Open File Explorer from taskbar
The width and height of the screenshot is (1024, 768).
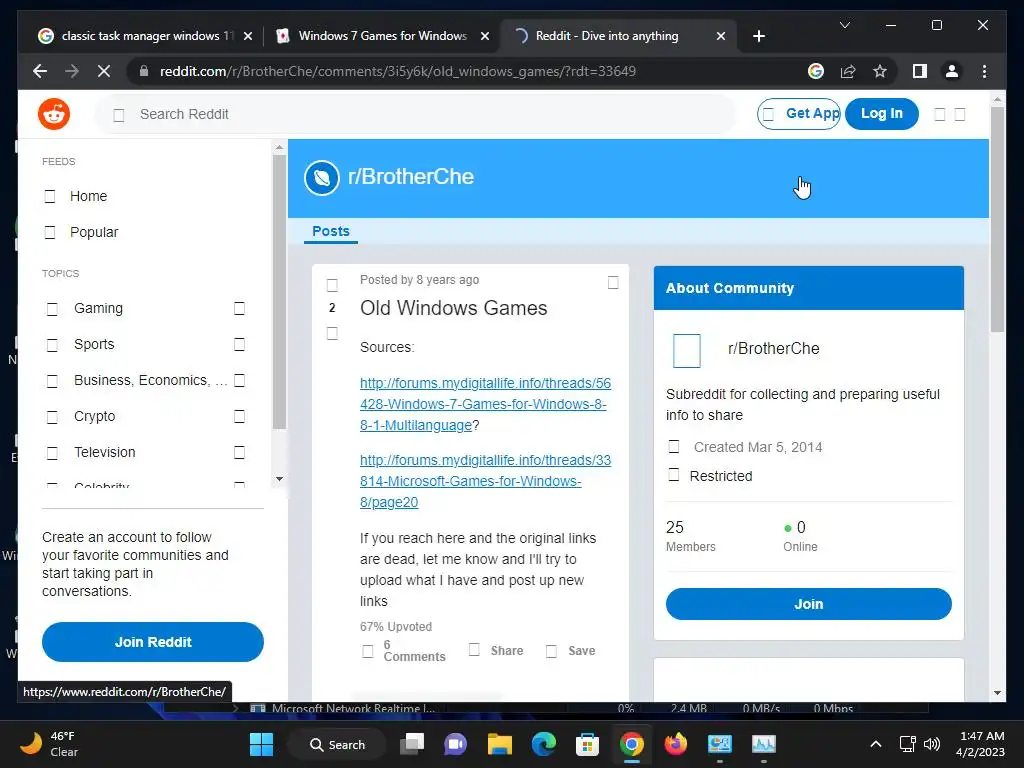tap(500, 744)
